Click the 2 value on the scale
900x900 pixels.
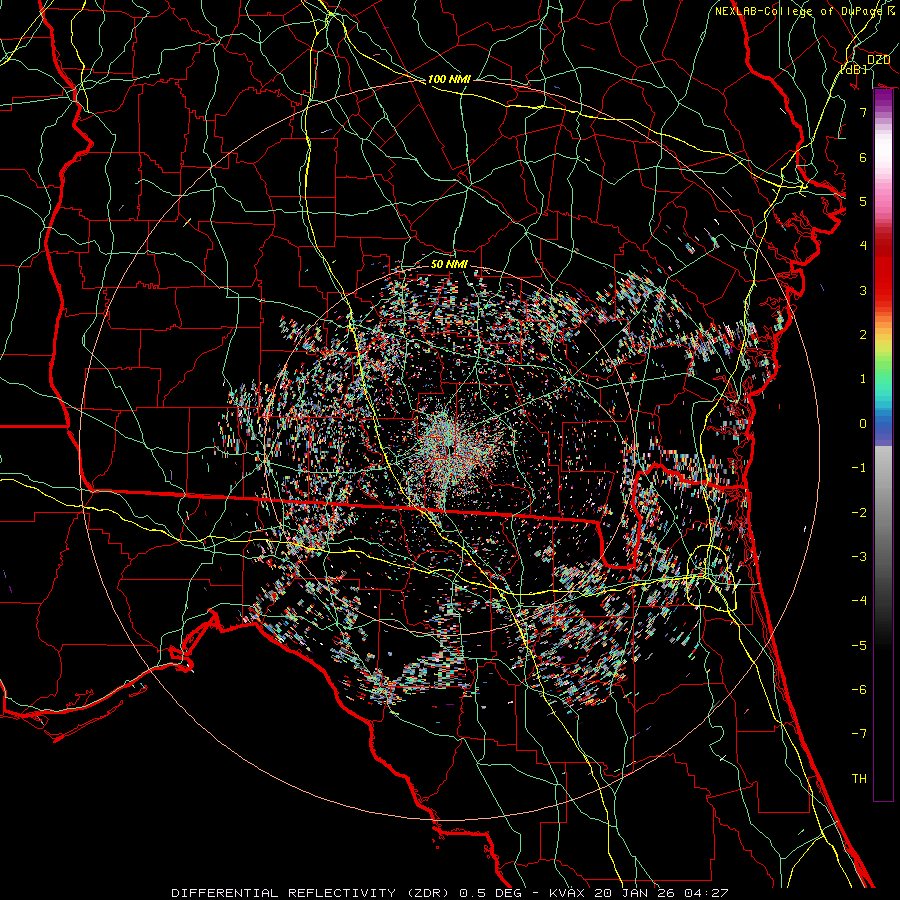pyautogui.click(x=863, y=335)
